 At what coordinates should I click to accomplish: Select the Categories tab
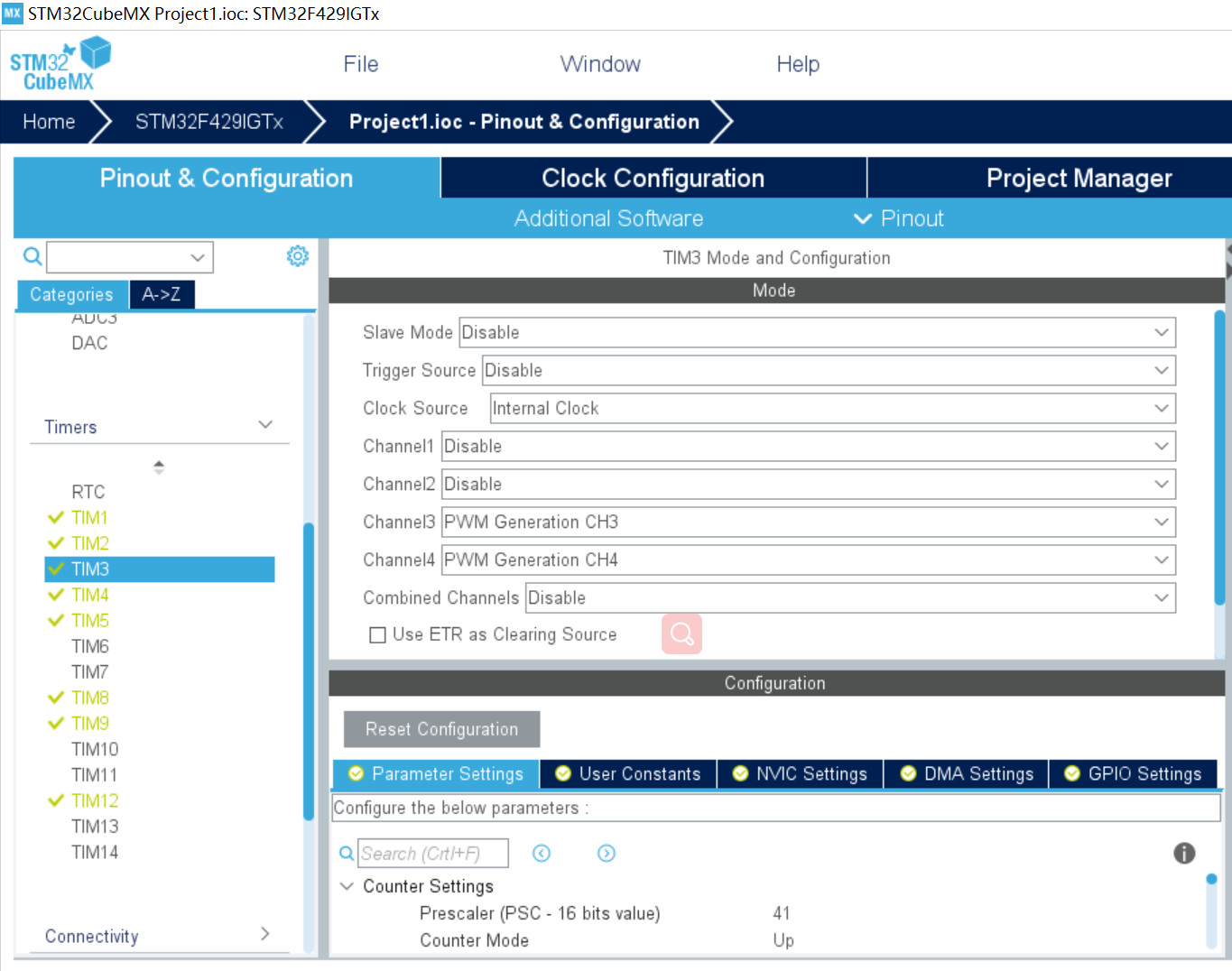tap(72, 294)
